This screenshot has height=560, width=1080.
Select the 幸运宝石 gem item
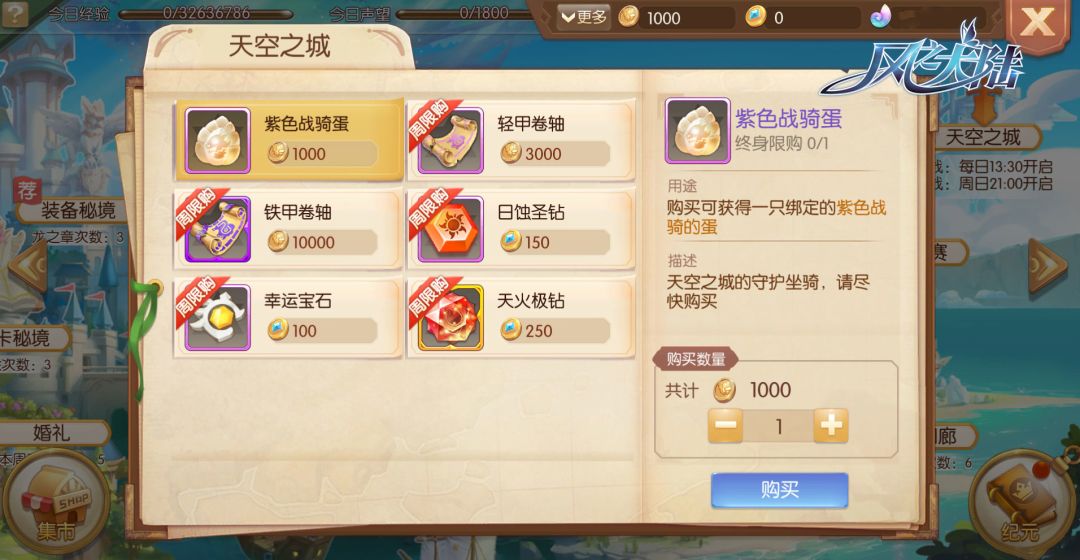click(289, 318)
